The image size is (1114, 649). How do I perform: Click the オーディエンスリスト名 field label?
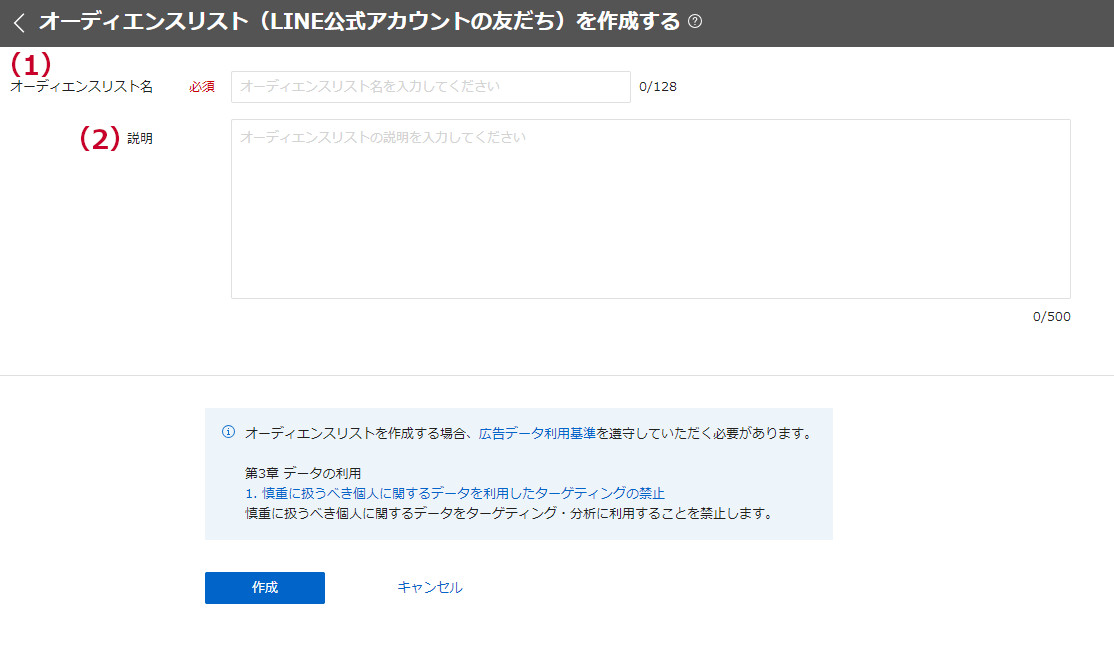tap(82, 87)
